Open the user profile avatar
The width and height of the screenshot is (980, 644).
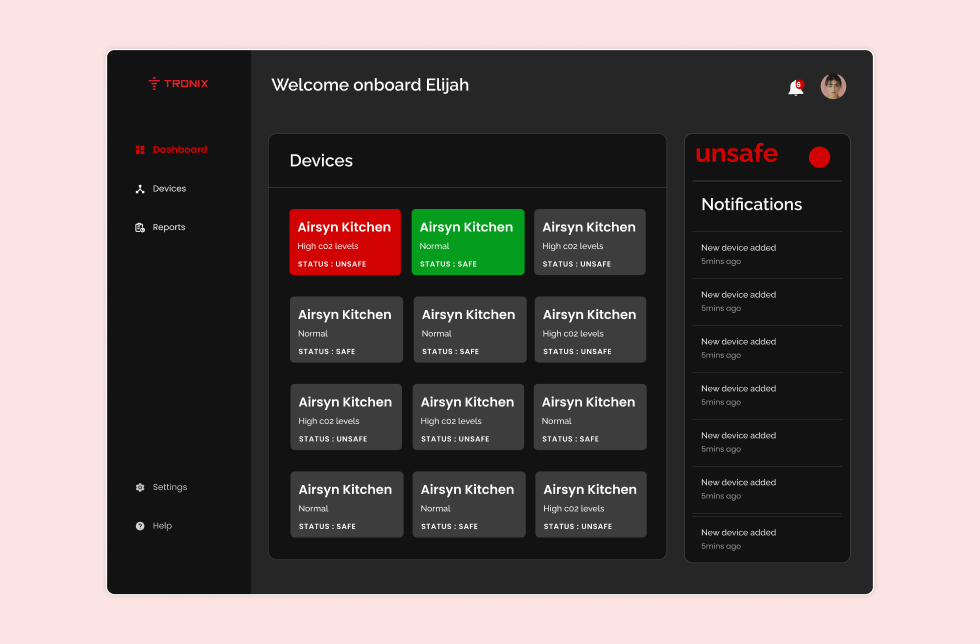tap(833, 87)
